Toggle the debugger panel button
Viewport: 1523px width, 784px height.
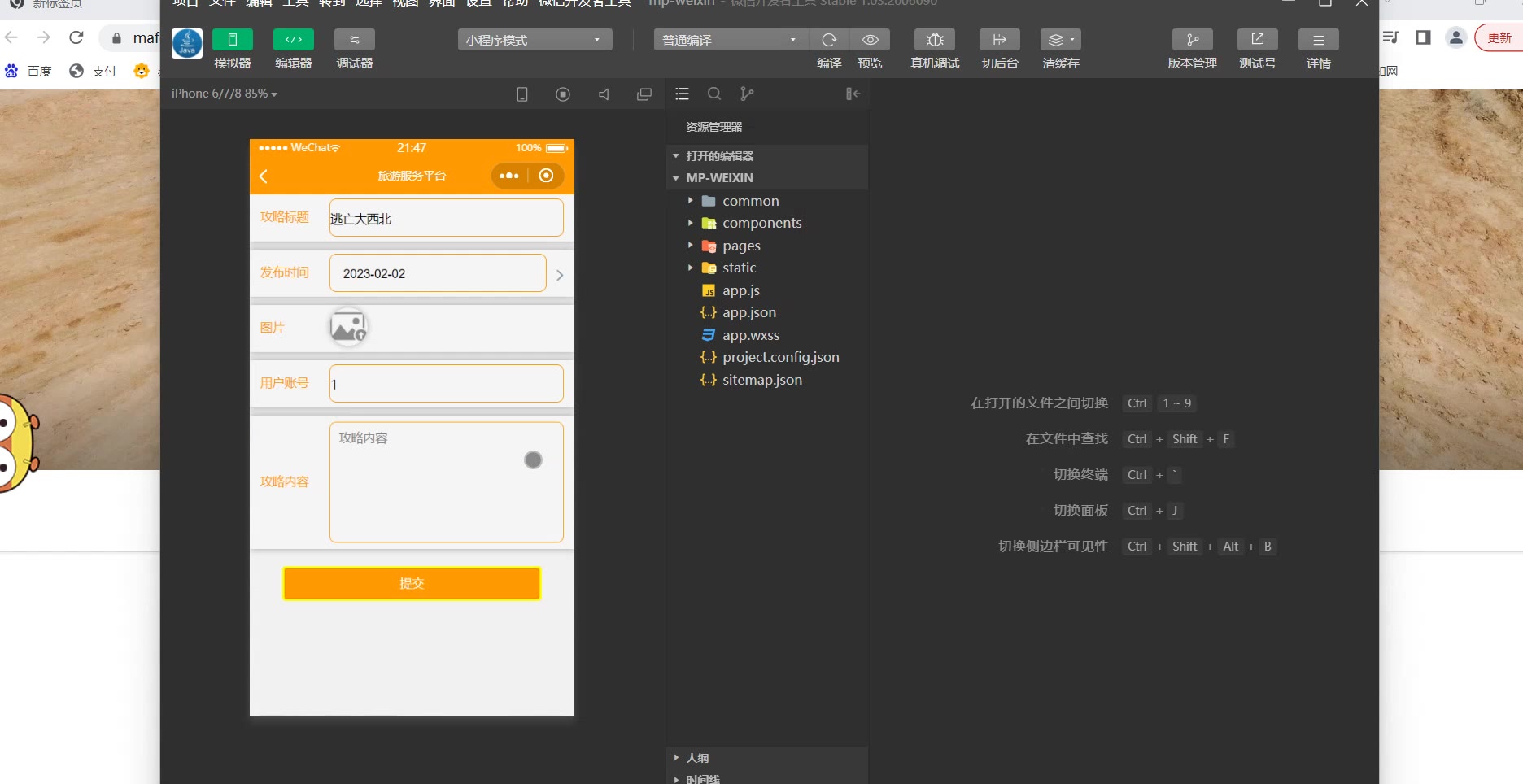(x=354, y=40)
